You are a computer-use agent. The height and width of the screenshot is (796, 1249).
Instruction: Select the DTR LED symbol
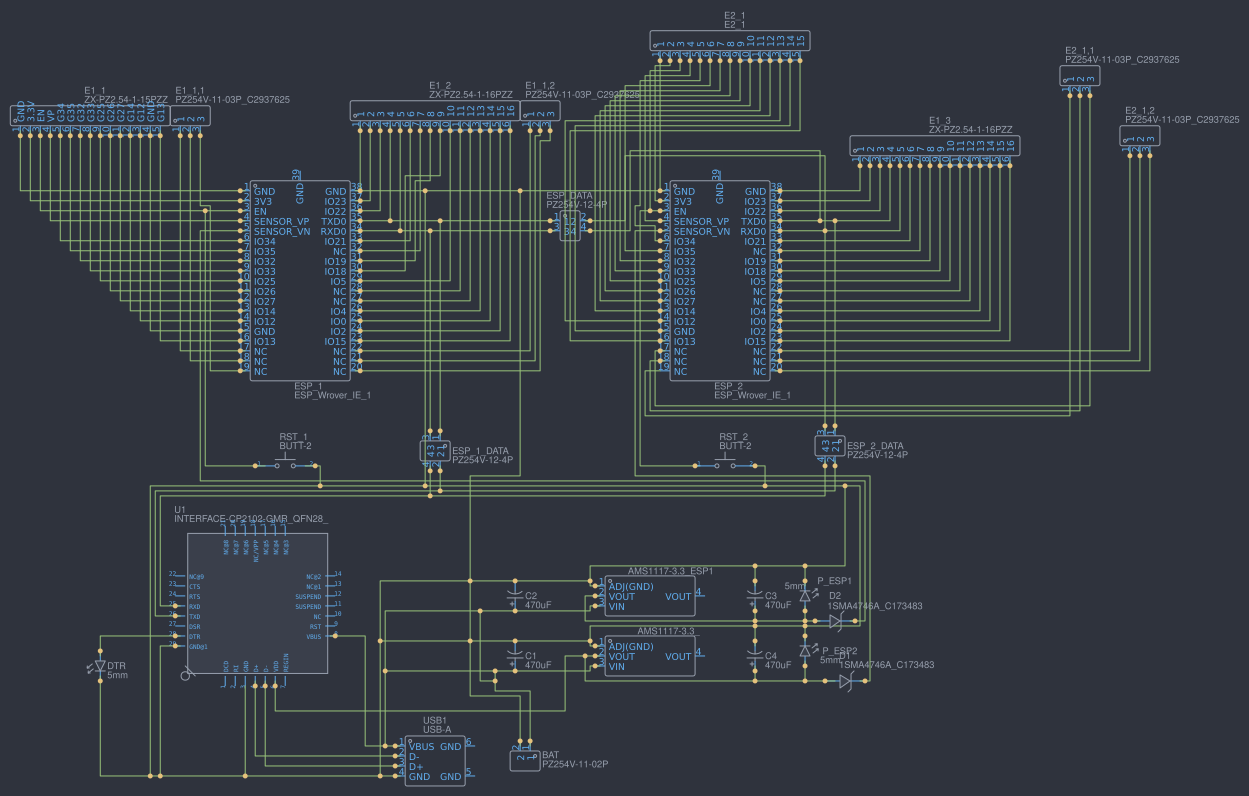pyautogui.click(x=100, y=665)
